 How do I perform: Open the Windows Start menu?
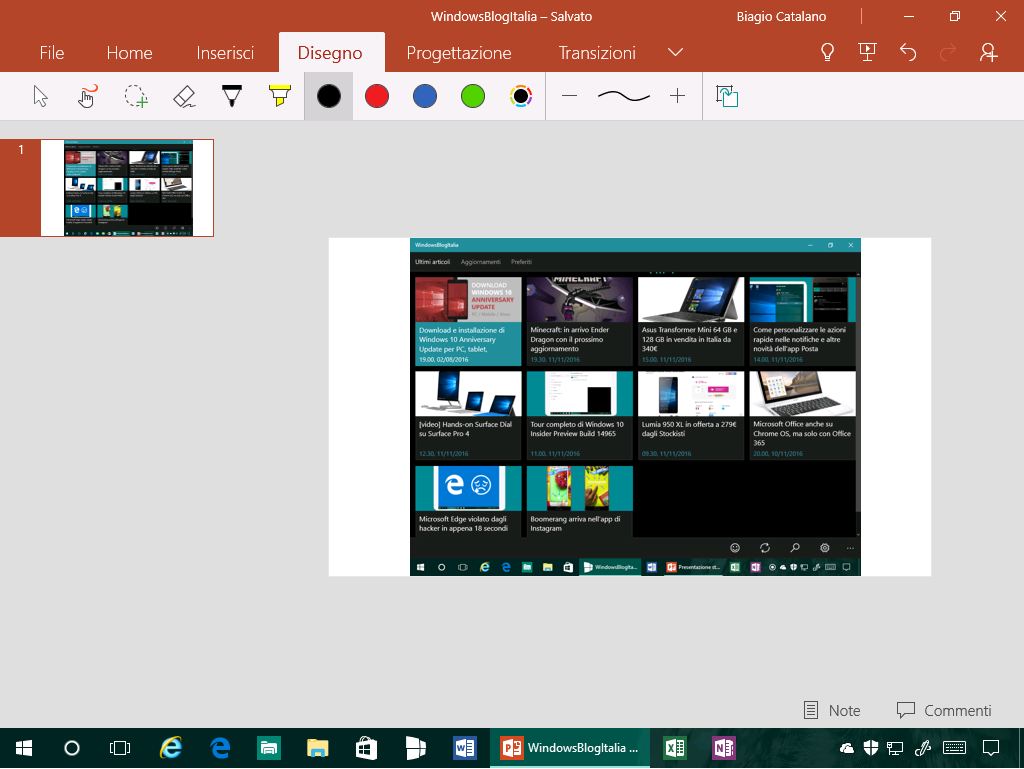click(24, 748)
